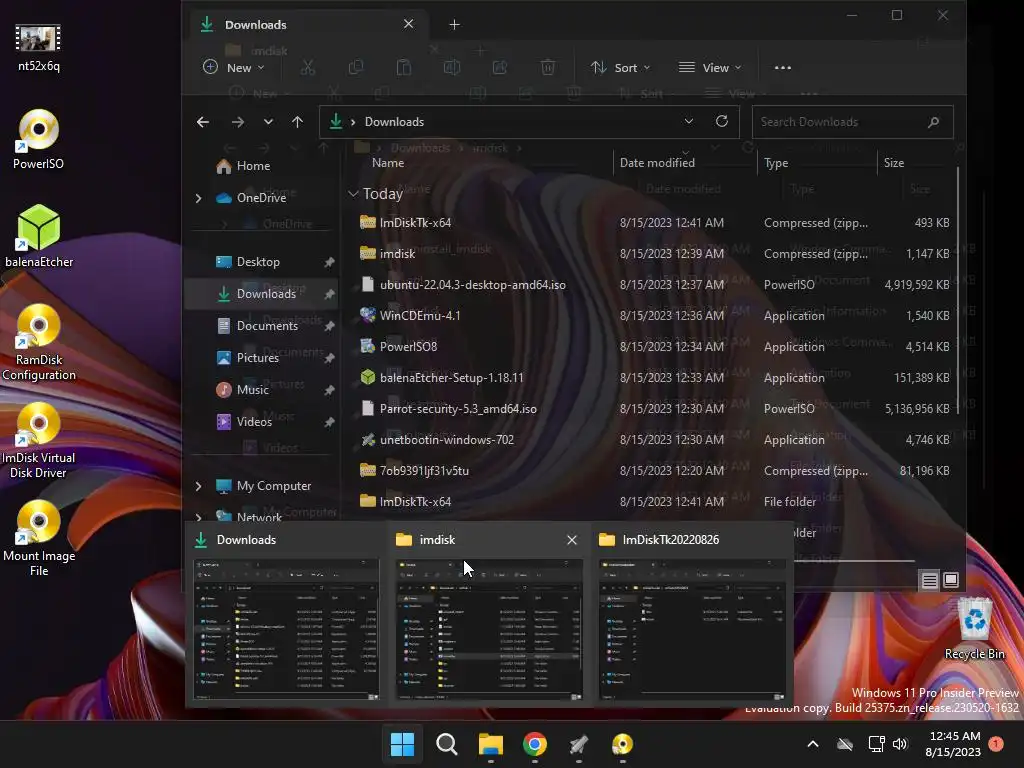Image resolution: width=1024 pixels, height=768 pixels.
Task: Open the volume control in system tray
Action: [900, 744]
